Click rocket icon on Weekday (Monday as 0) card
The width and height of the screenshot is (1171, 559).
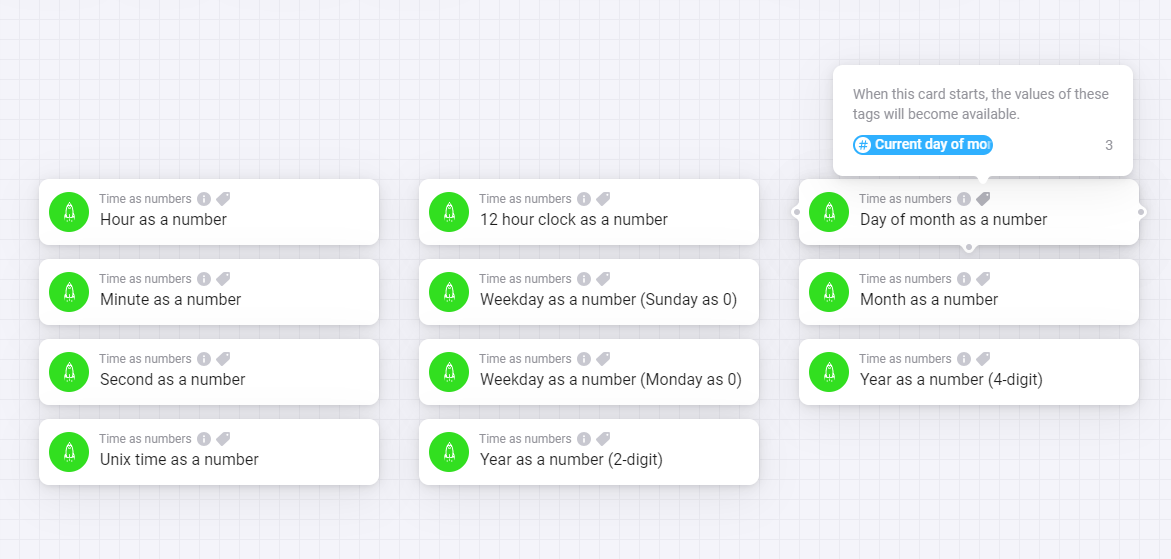coord(449,372)
